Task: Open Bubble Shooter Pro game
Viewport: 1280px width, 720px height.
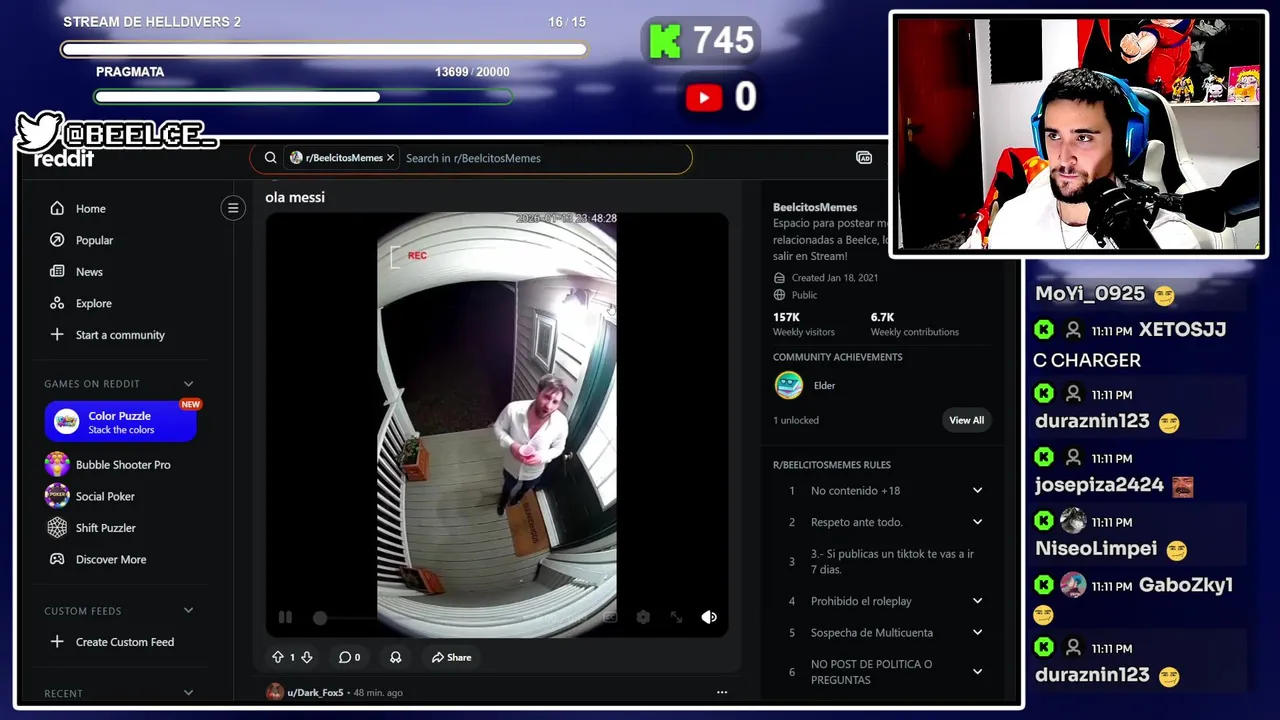Action: point(122,465)
